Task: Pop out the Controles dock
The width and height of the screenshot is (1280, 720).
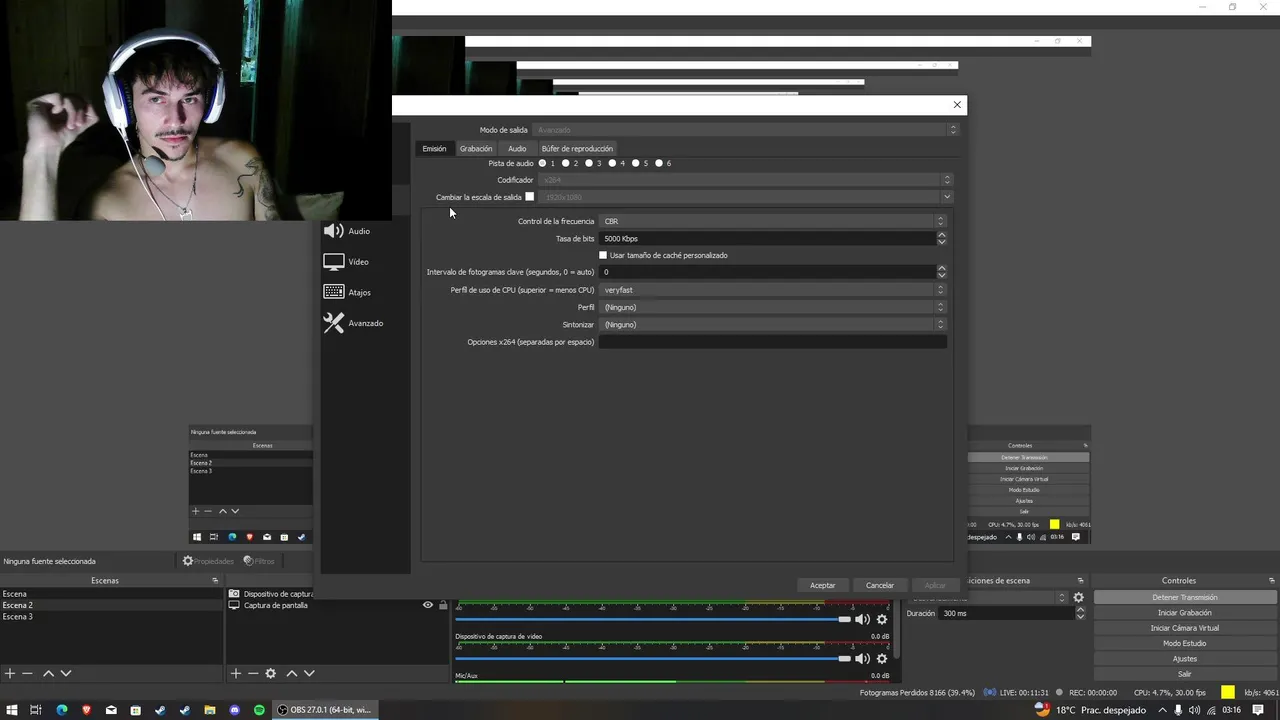Action: pos(1271,581)
